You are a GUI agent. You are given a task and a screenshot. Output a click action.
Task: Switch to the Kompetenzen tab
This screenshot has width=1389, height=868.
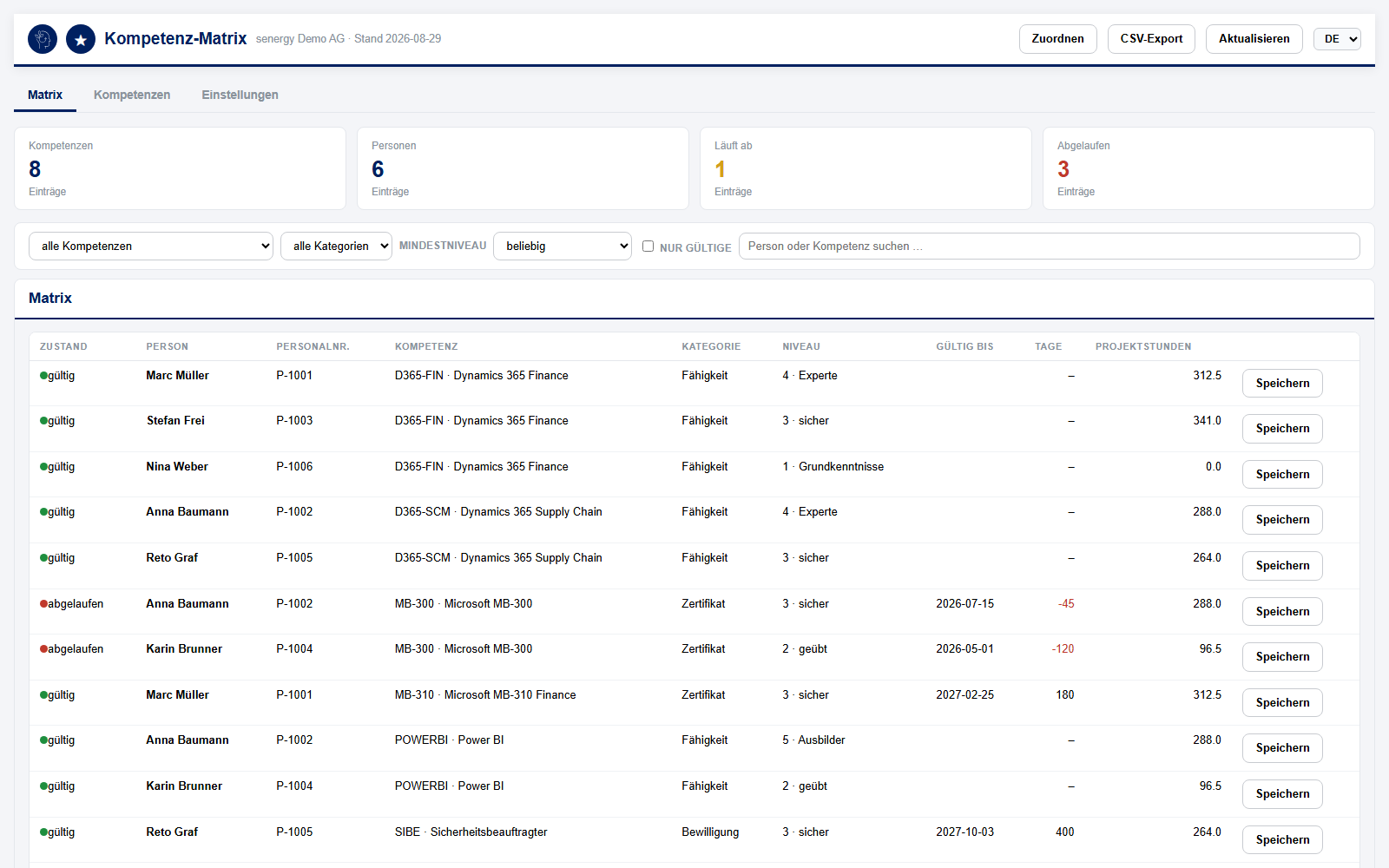132,95
